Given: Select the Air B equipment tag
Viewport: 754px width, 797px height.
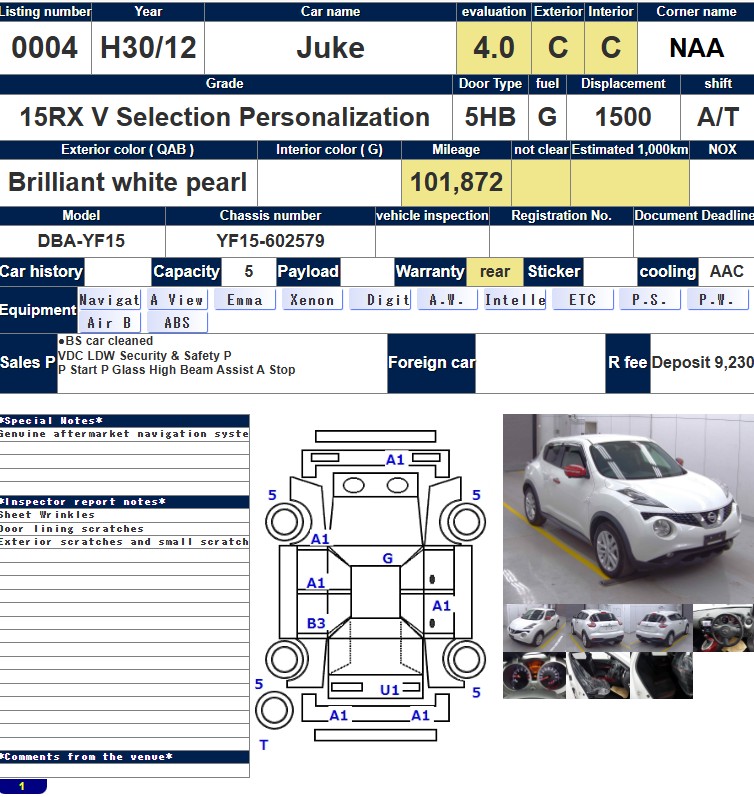Looking at the screenshot, I should pos(109,322).
